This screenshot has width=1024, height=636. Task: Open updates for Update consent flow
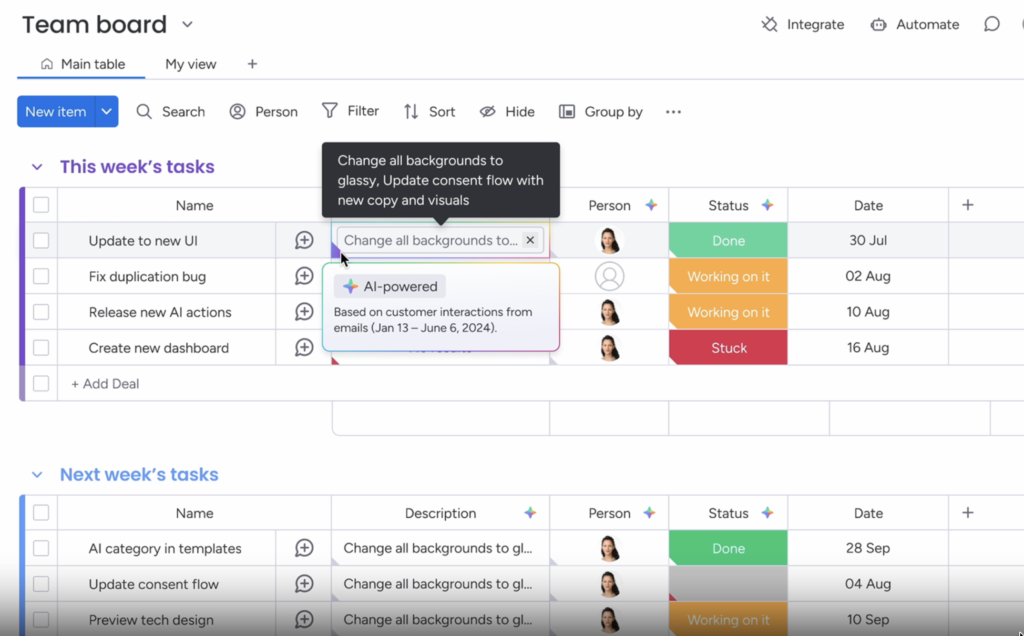304,584
